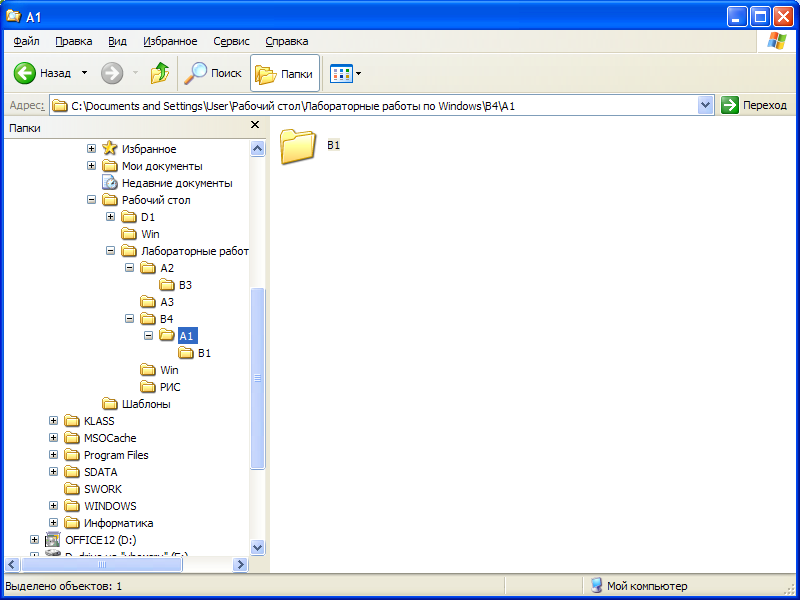Expand the Информатика folder node
The image size is (800, 600).
[53, 523]
